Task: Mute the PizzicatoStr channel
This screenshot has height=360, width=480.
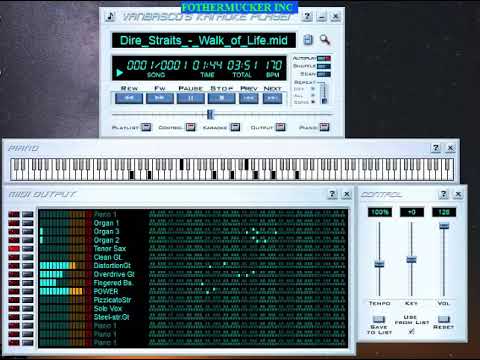Action: pos(14,300)
